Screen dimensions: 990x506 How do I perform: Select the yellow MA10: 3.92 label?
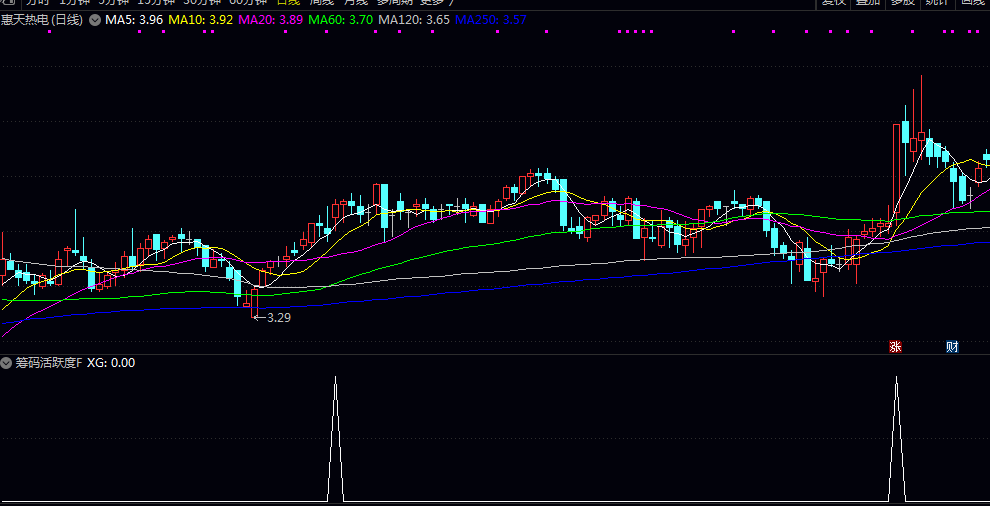[201, 20]
